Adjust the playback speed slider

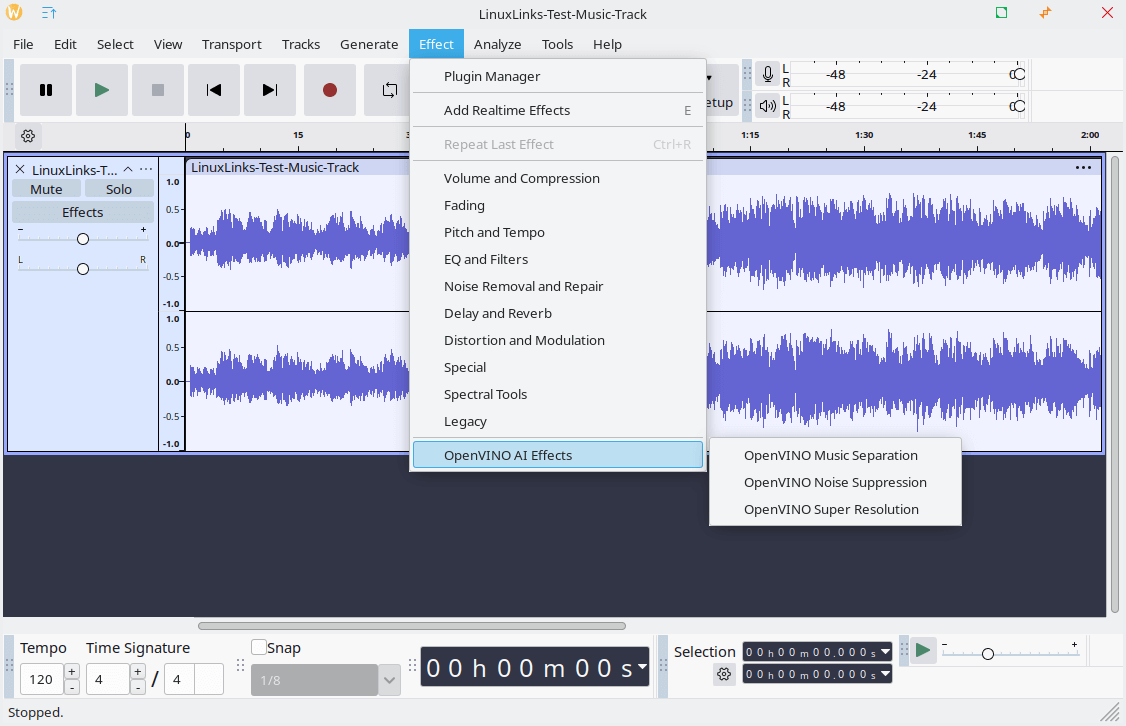coord(1010,653)
